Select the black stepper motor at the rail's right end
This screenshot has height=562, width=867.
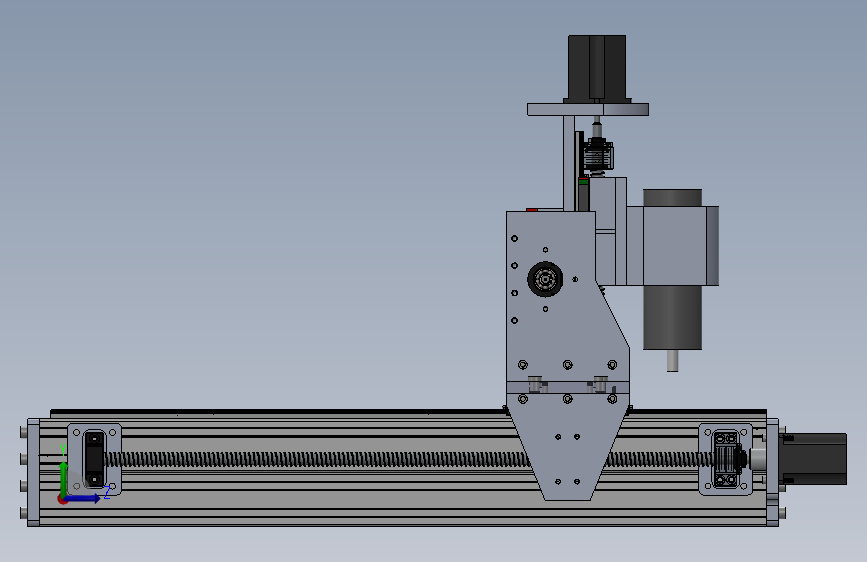[813, 459]
